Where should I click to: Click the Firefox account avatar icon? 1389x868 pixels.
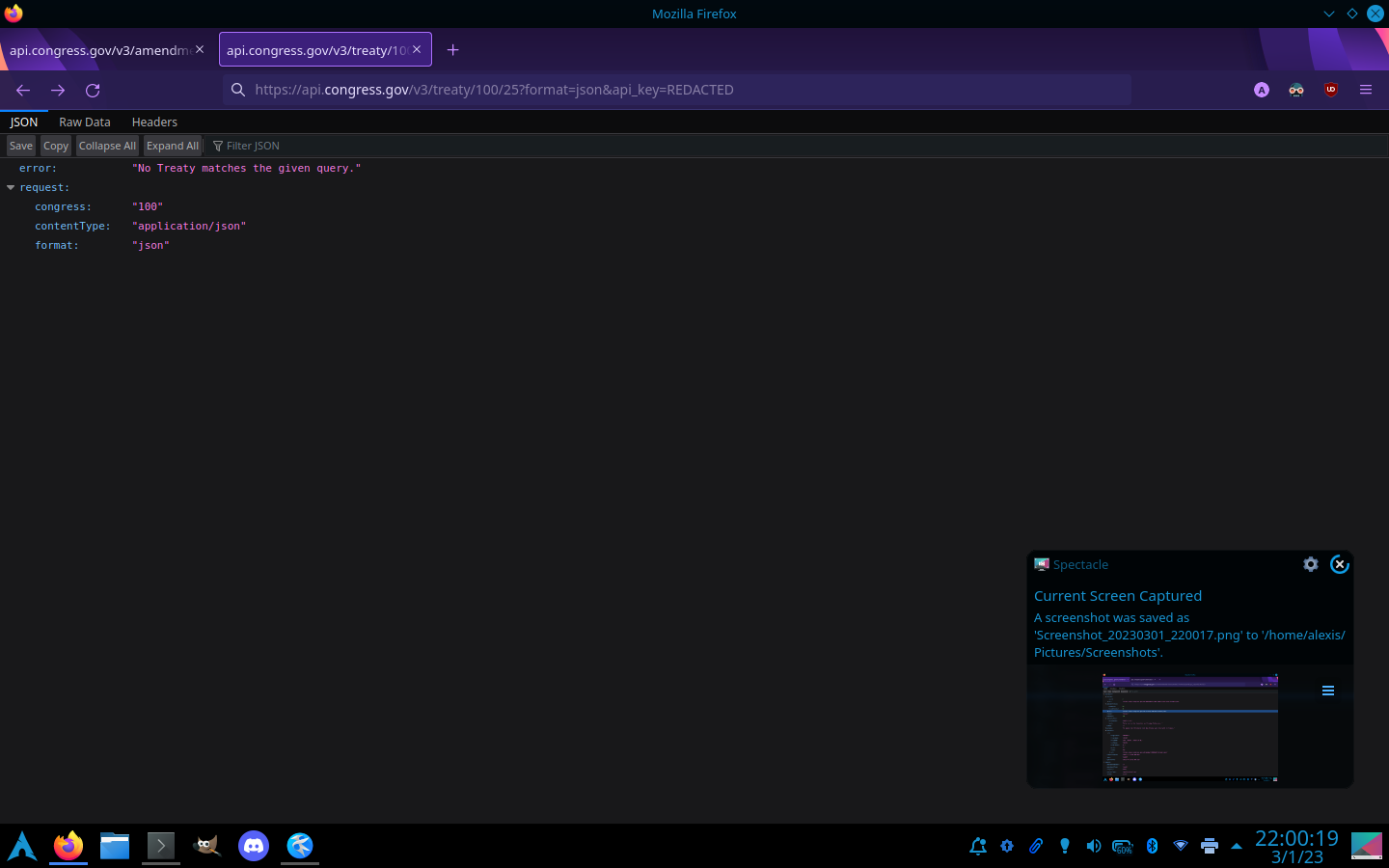pyautogui.click(x=1261, y=90)
